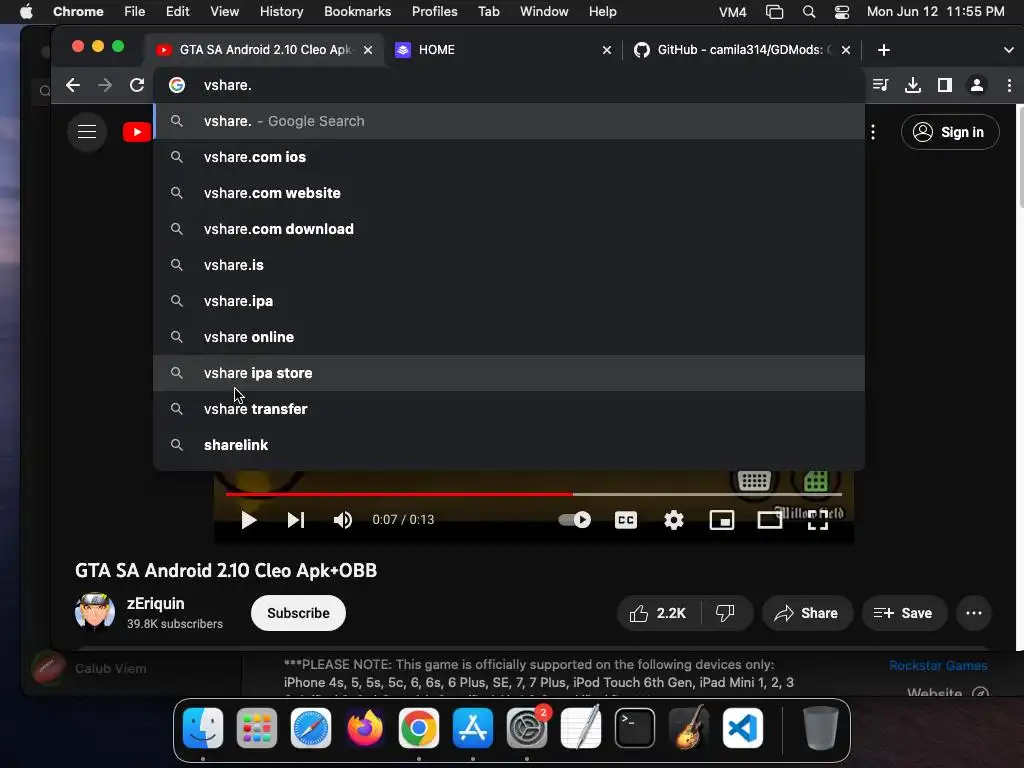Viewport: 1024px width, 768px height.
Task: Select suggestion 'vshare transfer'
Action: point(509,409)
